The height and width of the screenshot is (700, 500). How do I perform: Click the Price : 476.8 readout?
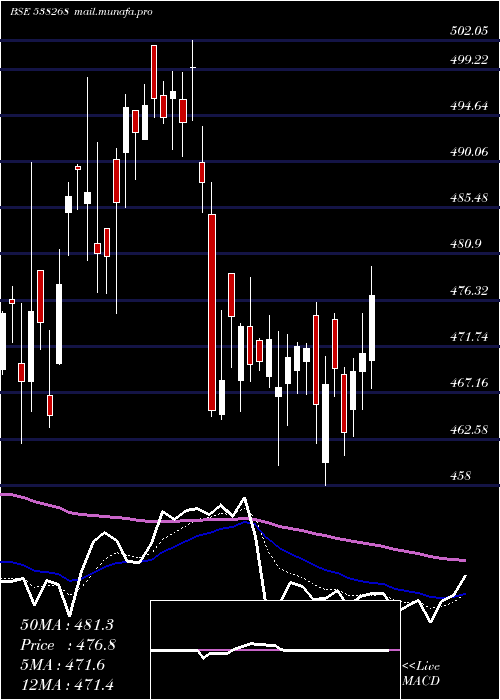(68, 645)
